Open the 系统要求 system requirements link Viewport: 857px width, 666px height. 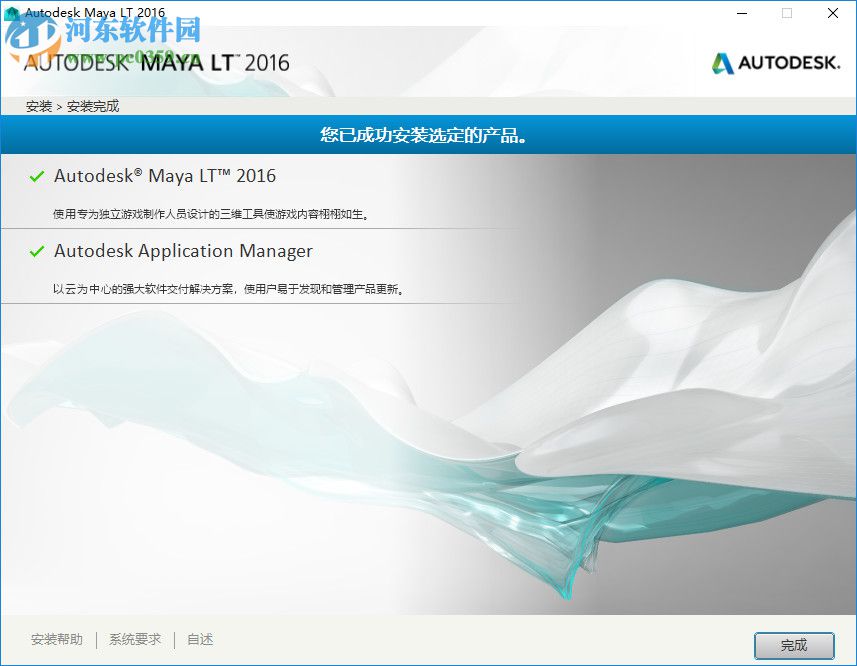click(x=134, y=639)
